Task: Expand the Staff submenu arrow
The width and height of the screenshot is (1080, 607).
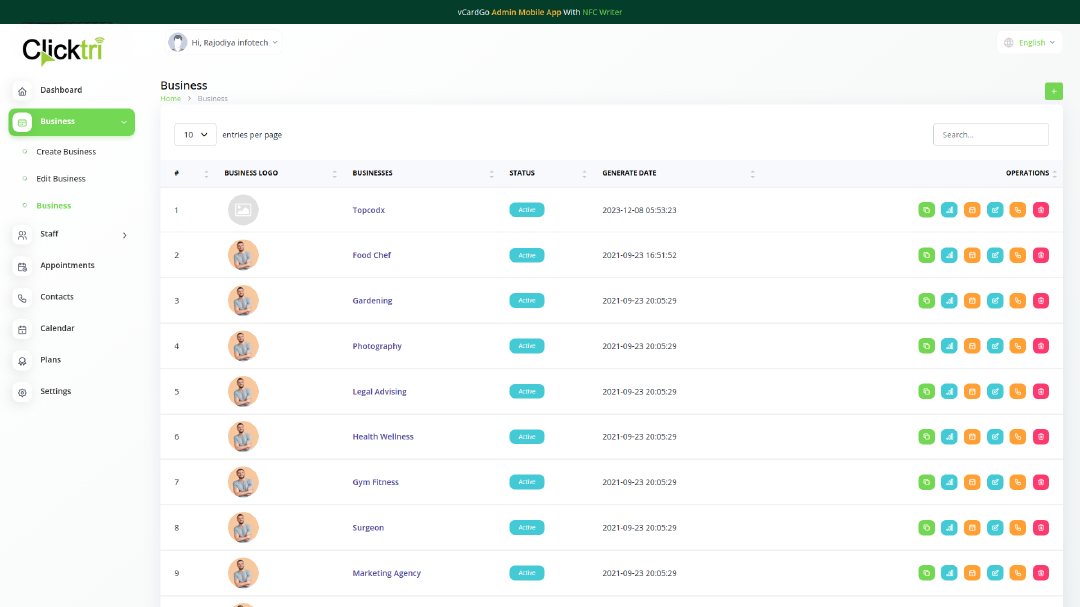Action: [124, 235]
